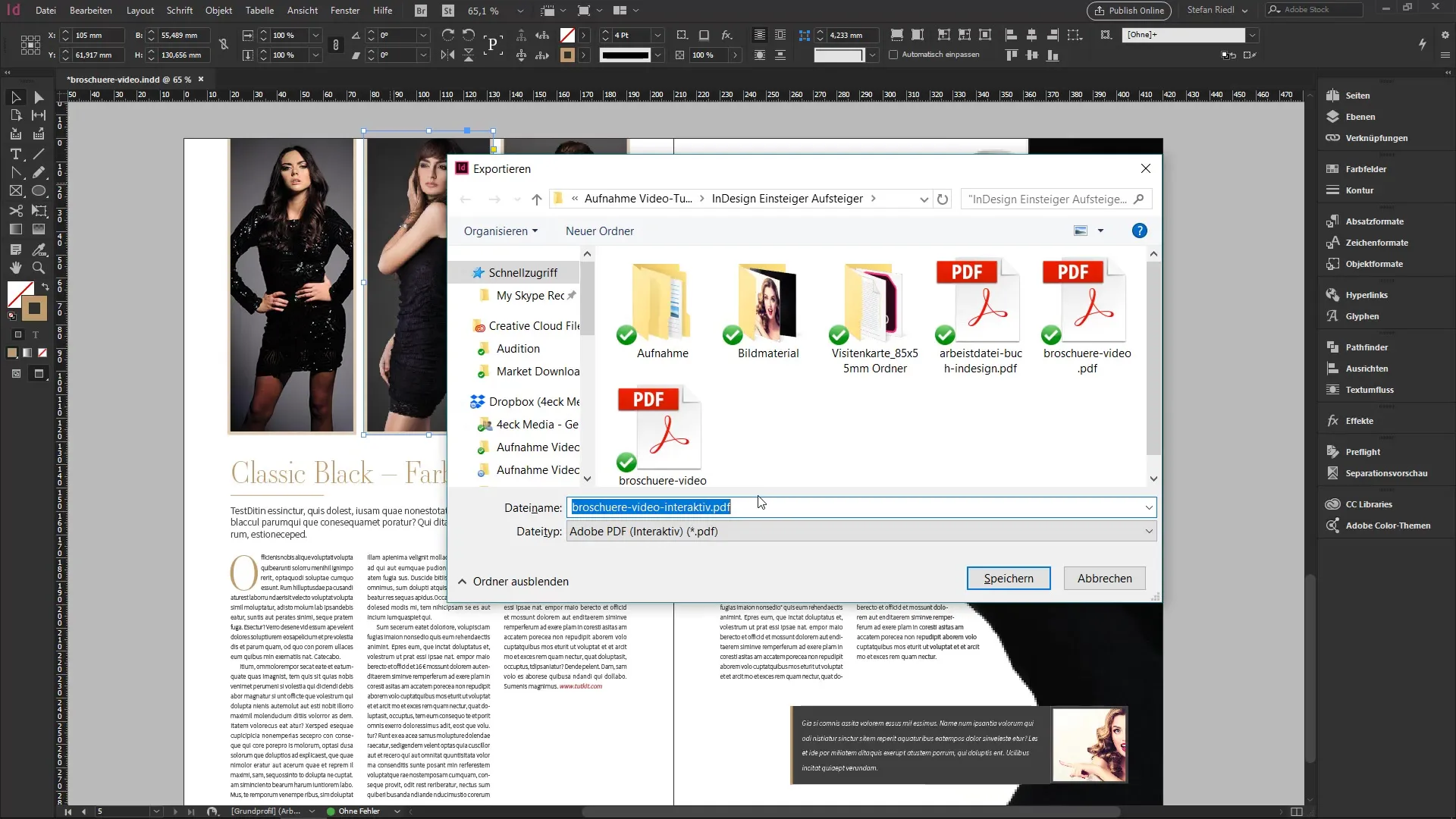1456x819 pixels.
Task: Open the CC Libraries panel
Action: point(1368,504)
